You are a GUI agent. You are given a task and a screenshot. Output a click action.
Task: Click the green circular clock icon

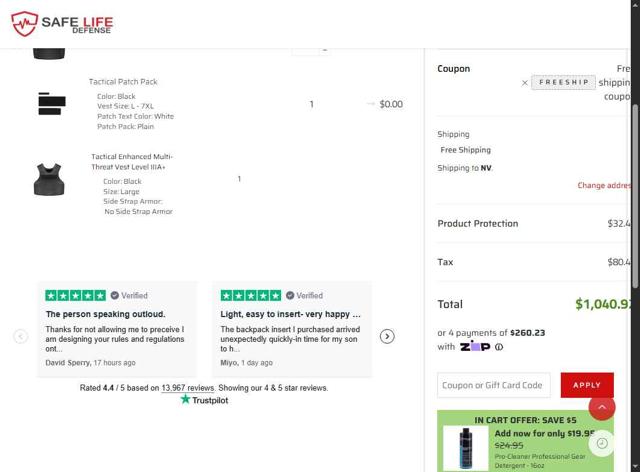(602, 443)
